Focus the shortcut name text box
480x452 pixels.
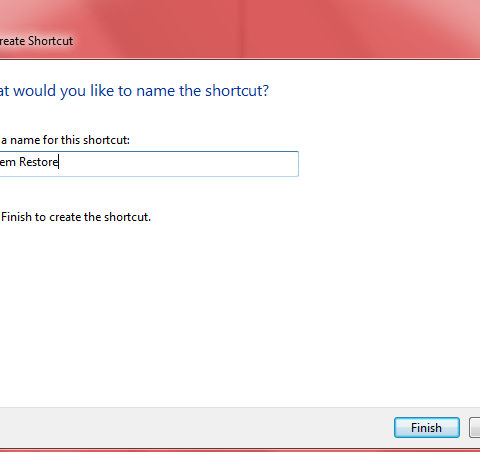tap(149, 164)
